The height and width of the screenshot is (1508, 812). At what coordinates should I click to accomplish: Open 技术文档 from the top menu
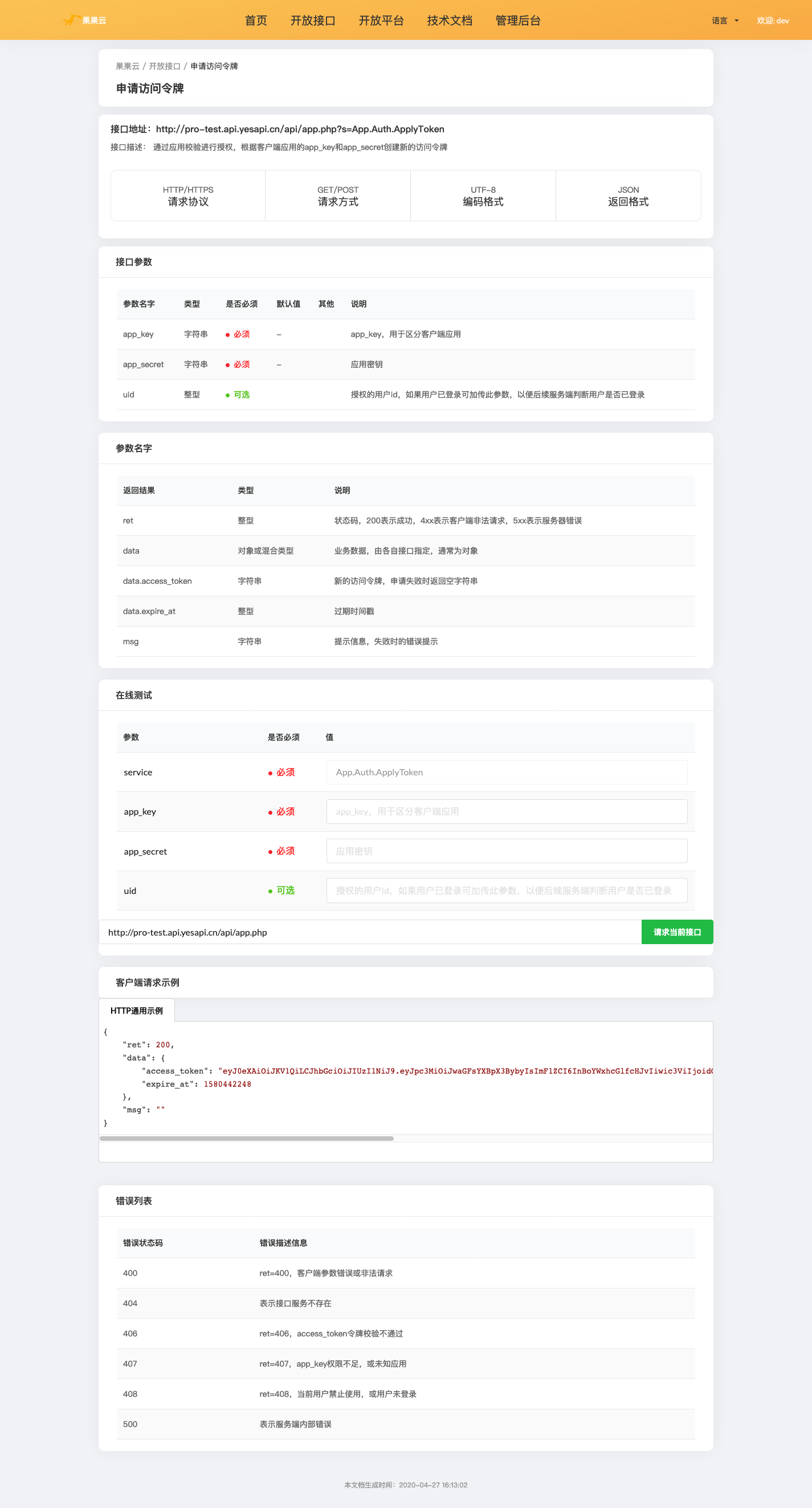(x=449, y=21)
